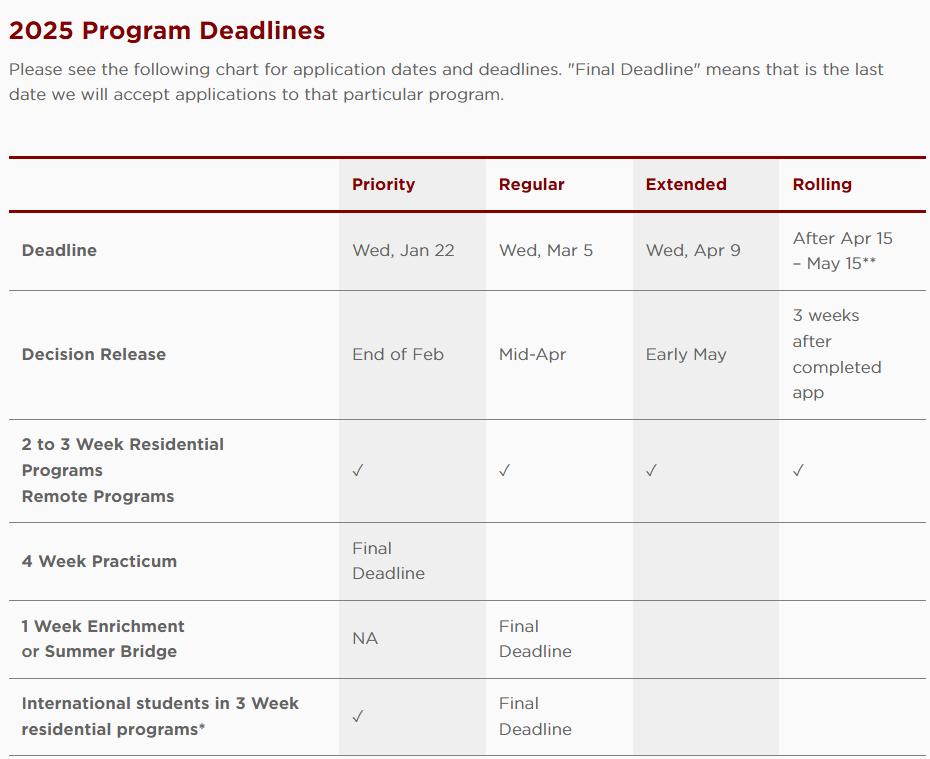The width and height of the screenshot is (930, 759).
Task: Select the Priority column header
Action: point(383,184)
